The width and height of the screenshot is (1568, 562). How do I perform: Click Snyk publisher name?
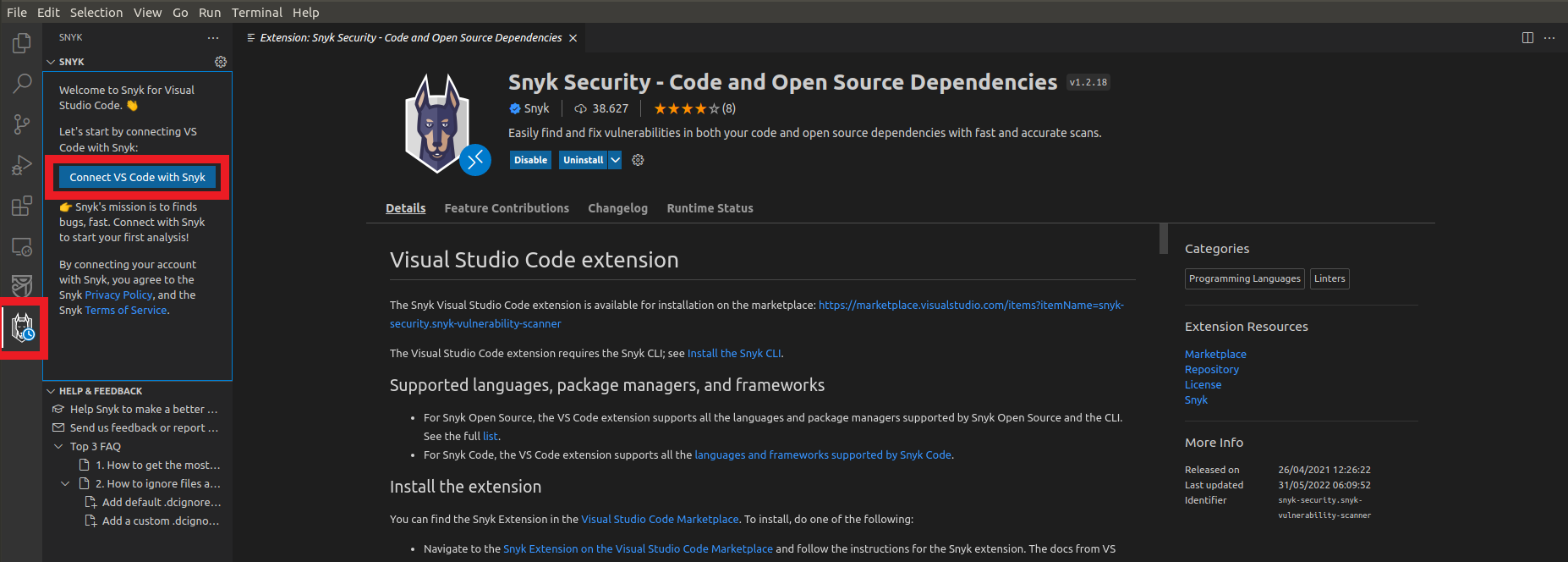click(536, 108)
